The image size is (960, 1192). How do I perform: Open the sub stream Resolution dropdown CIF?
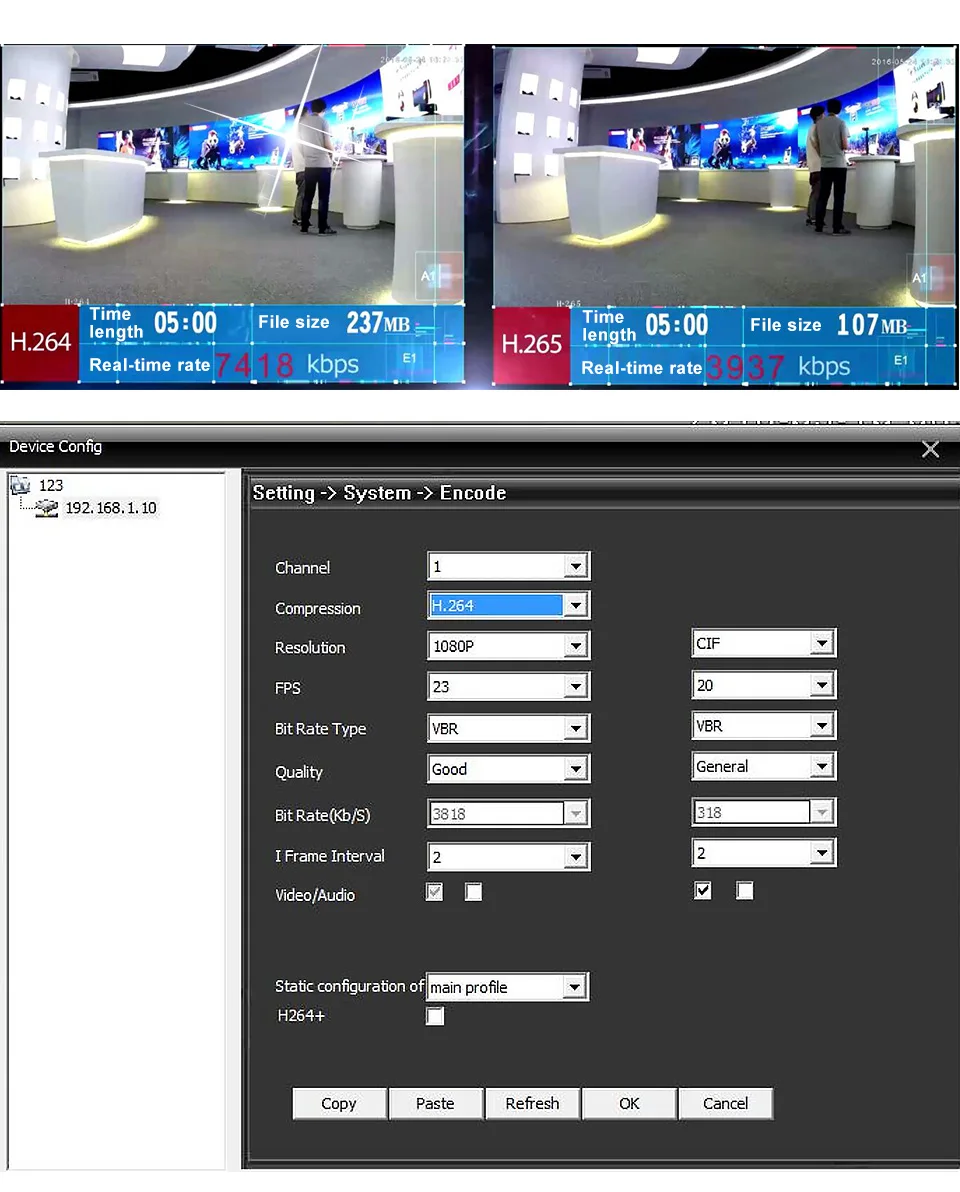(x=764, y=644)
